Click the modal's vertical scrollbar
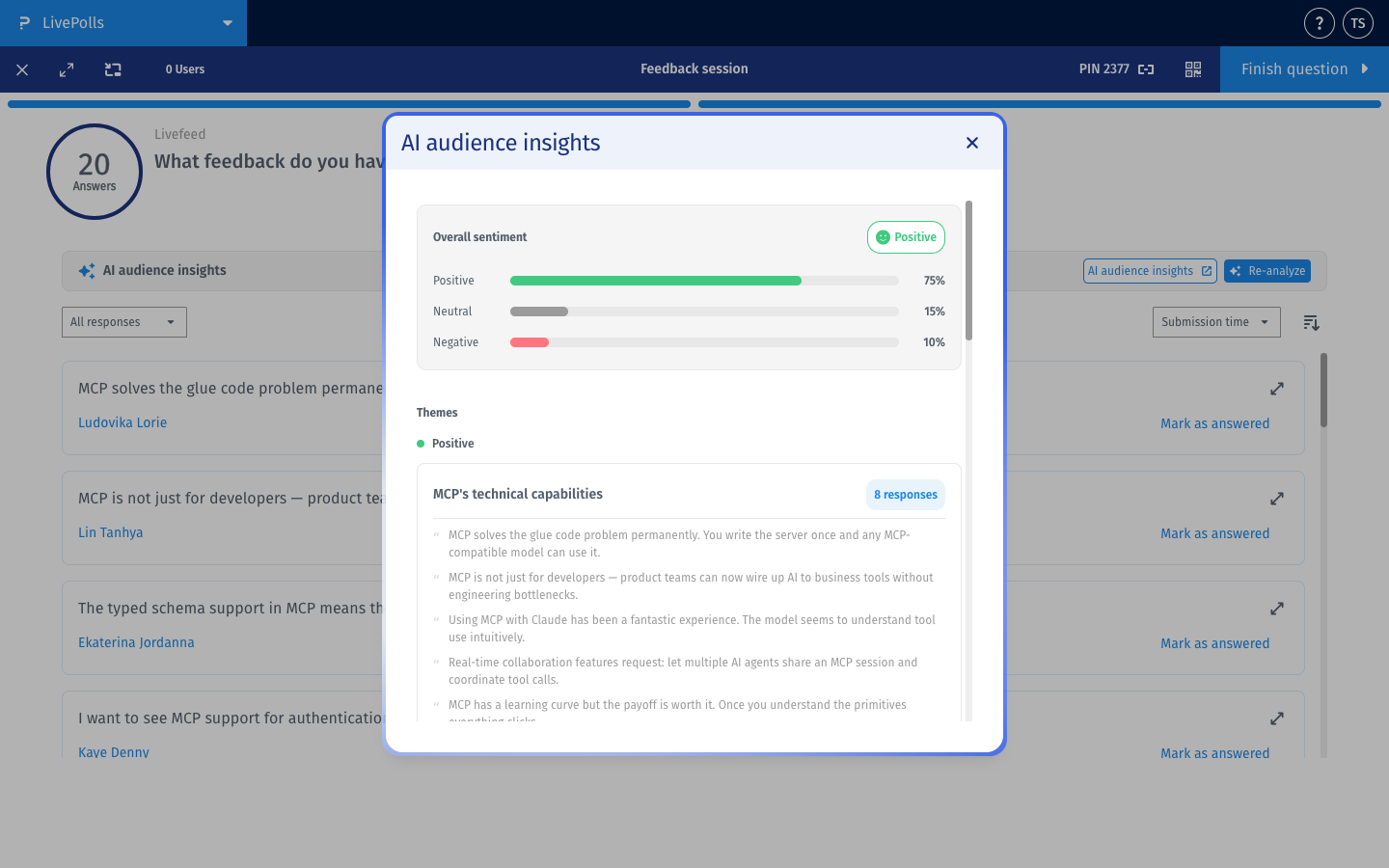This screenshot has height=868, width=1389. click(x=968, y=270)
